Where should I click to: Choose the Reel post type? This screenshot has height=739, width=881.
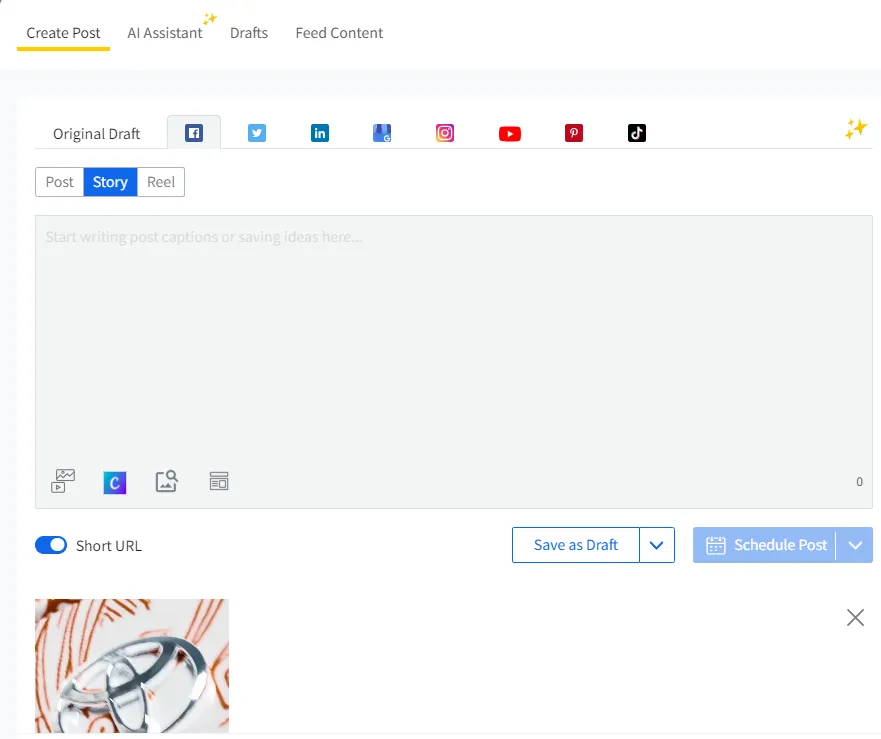(161, 182)
